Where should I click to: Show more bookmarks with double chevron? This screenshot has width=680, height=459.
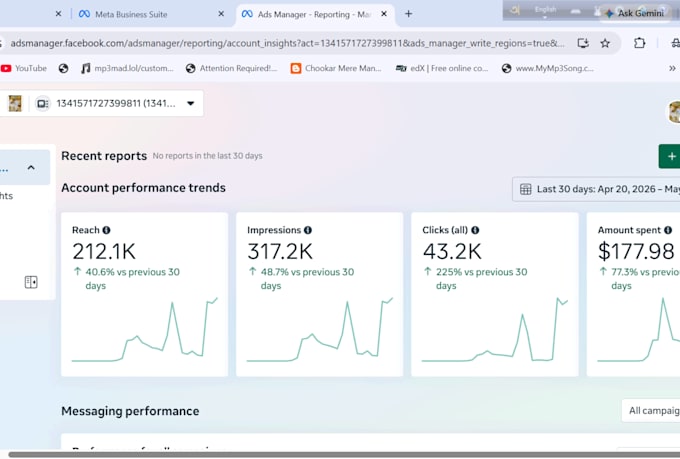672,68
